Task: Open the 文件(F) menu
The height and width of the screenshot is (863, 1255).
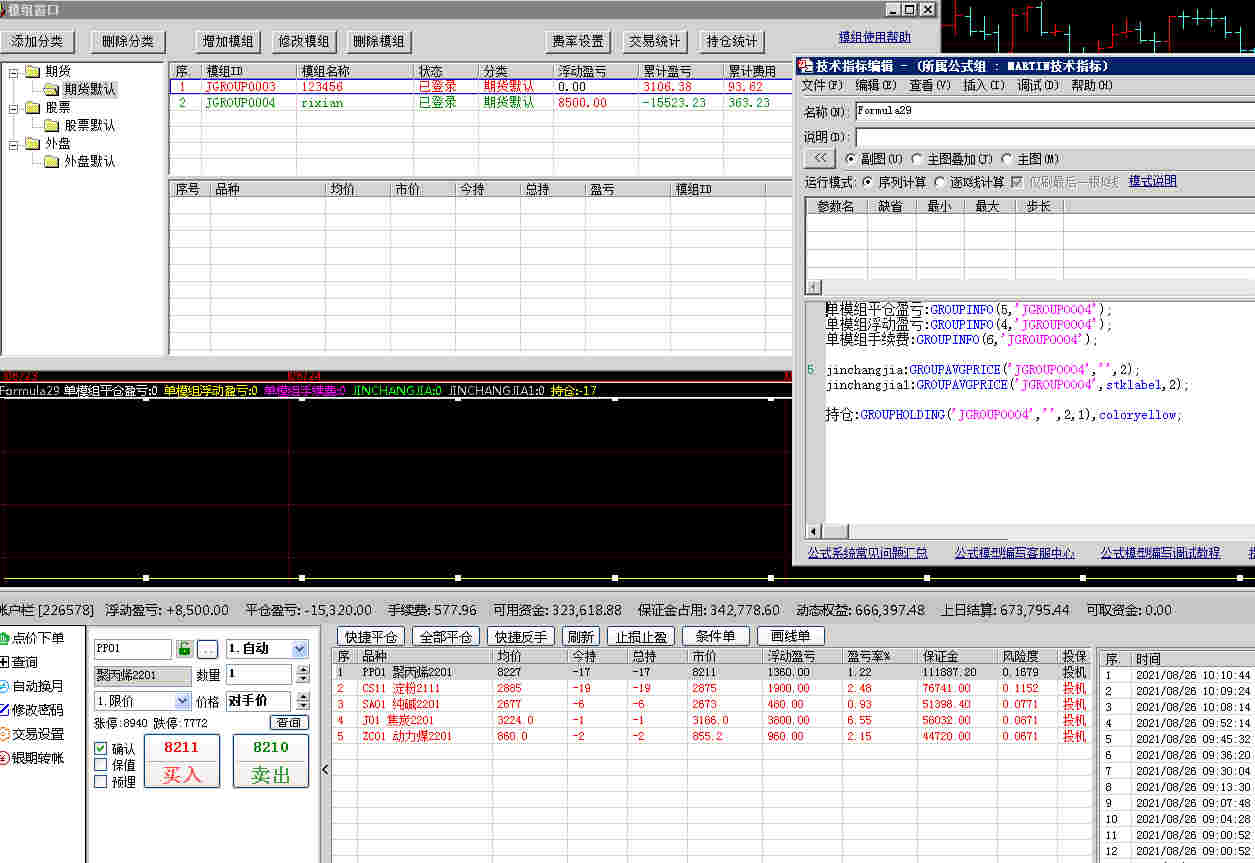Action: tap(822, 86)
